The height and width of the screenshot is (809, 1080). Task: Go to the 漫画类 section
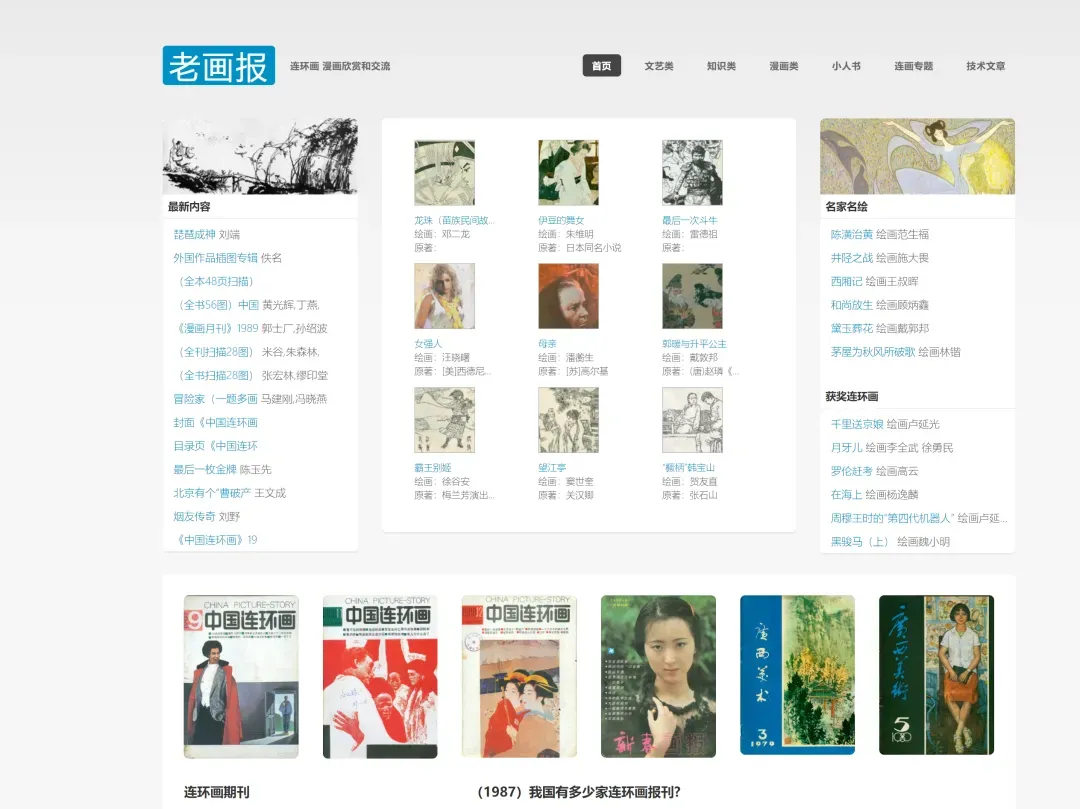(x=783, y=66)
